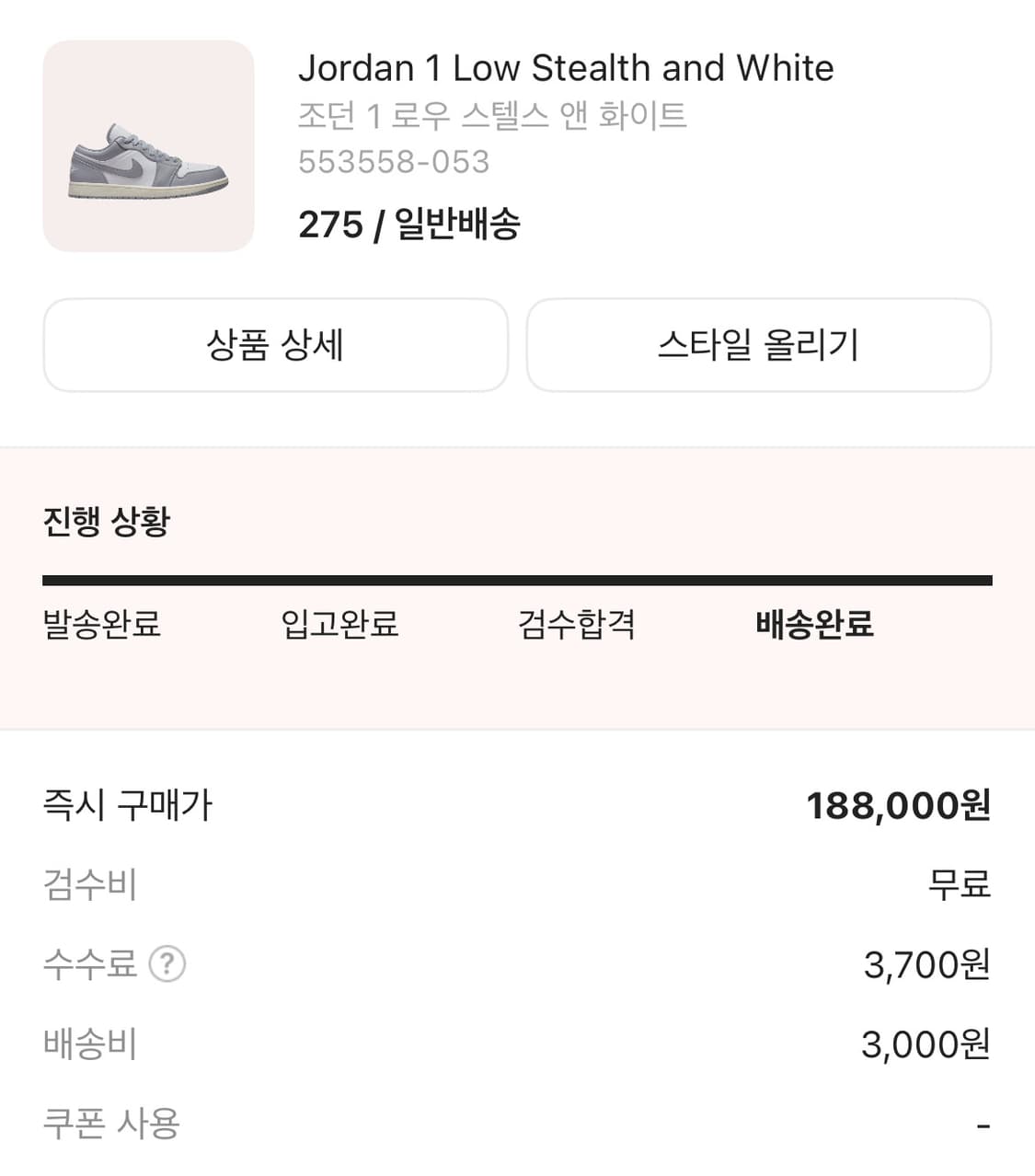The width and height of the screenshot is (1035, 1176).
Task: Tap the 즉시 구매가 label
Action: click(x=127, y=805)
